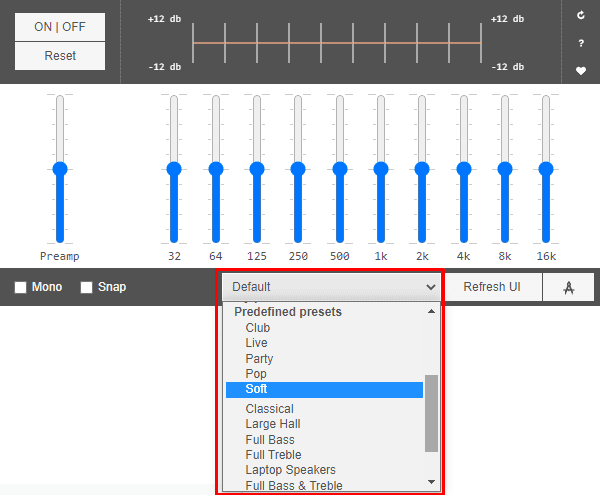600x495 pixels.
Task: Click the Preamp slider handle
Action: click(x=60, y=169)
